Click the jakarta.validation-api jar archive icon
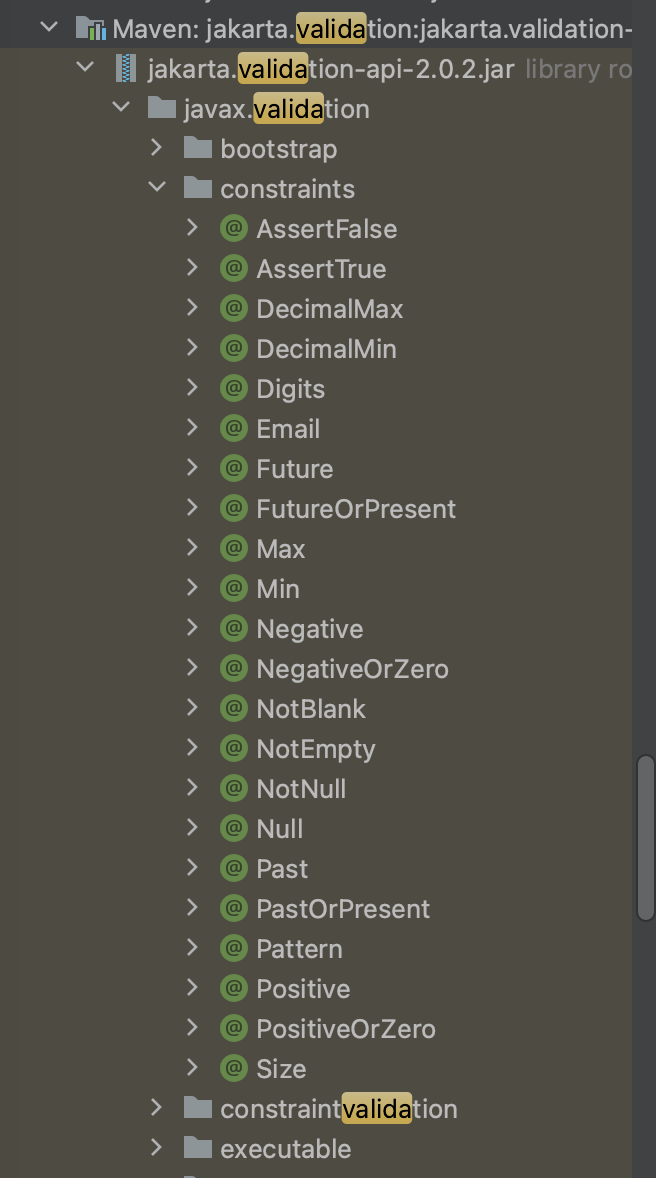The height and width of the screenshot is (1178, 656). (126, 69)
